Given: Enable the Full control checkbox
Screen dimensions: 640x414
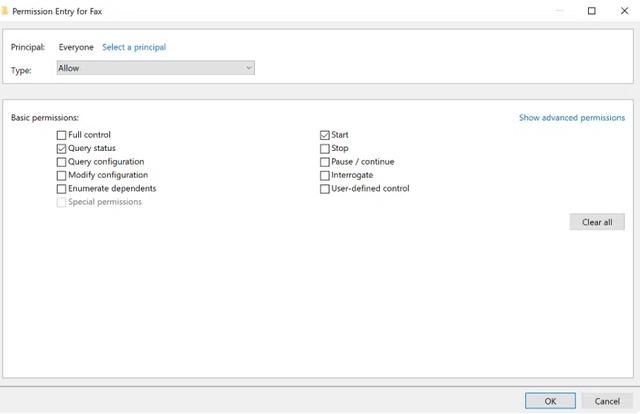Looking at the screenshot, I should pyautogui.click(x=62, y=135).
